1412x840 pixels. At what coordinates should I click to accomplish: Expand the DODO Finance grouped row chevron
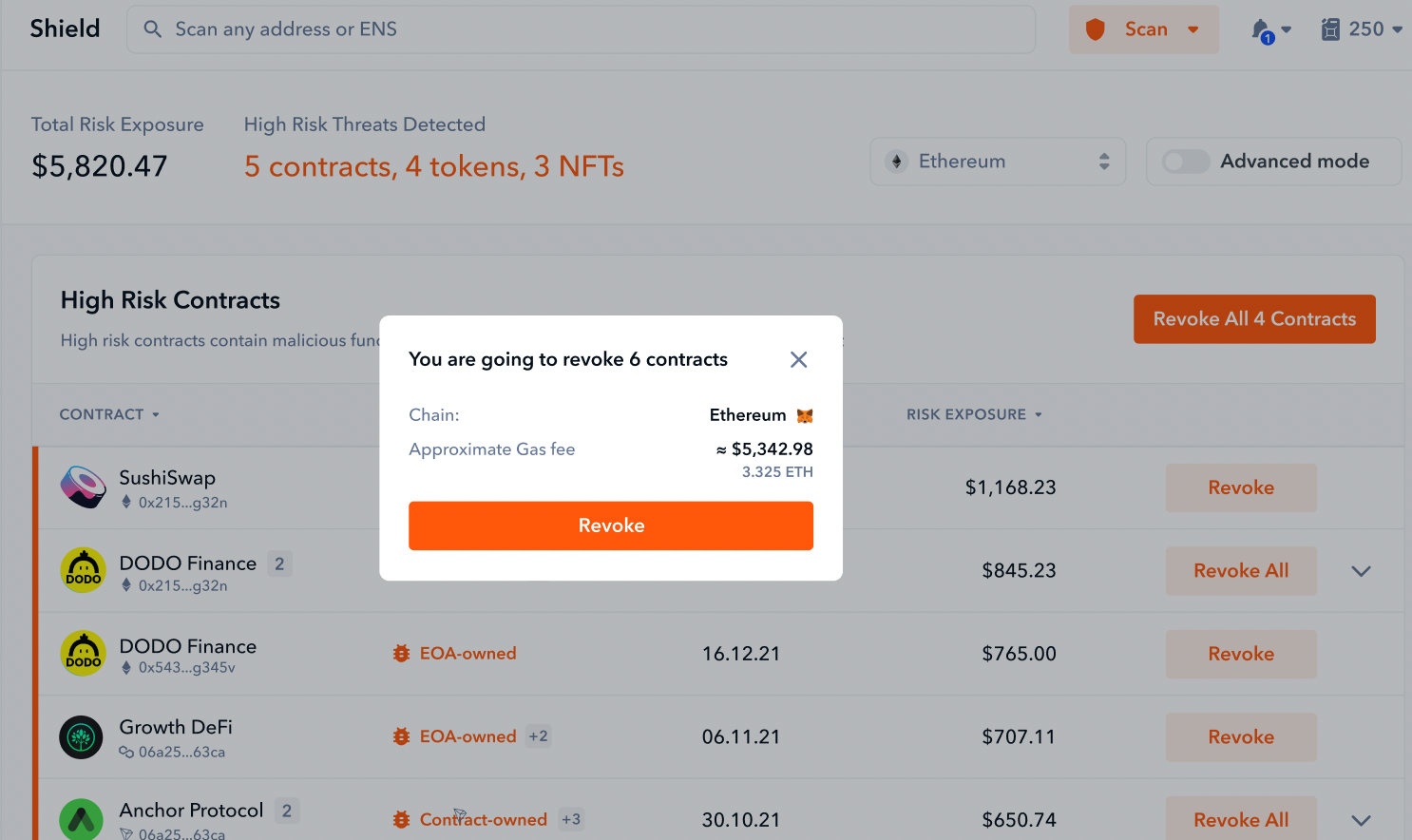pyautogui.click(x=1361, y=571)
